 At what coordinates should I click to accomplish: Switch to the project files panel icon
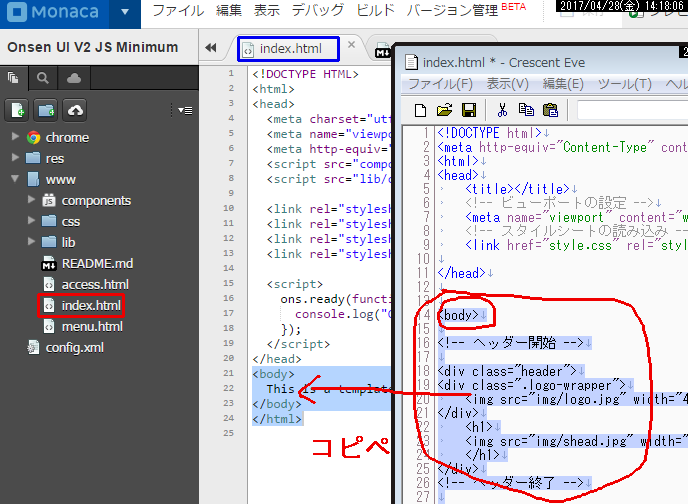click(x=14, y=78)
